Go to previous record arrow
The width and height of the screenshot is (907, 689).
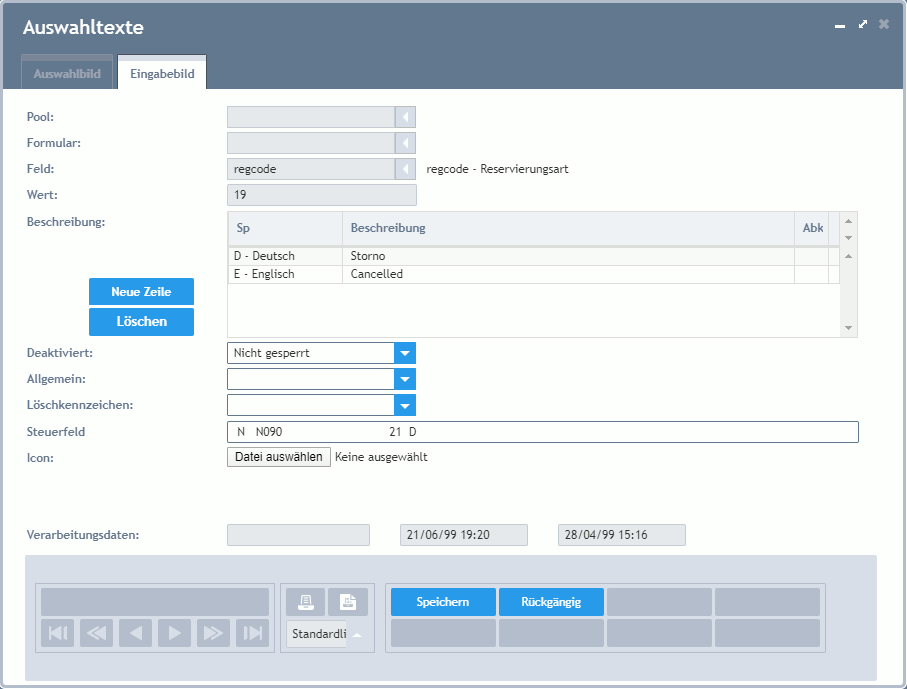(x=135, y=633)
